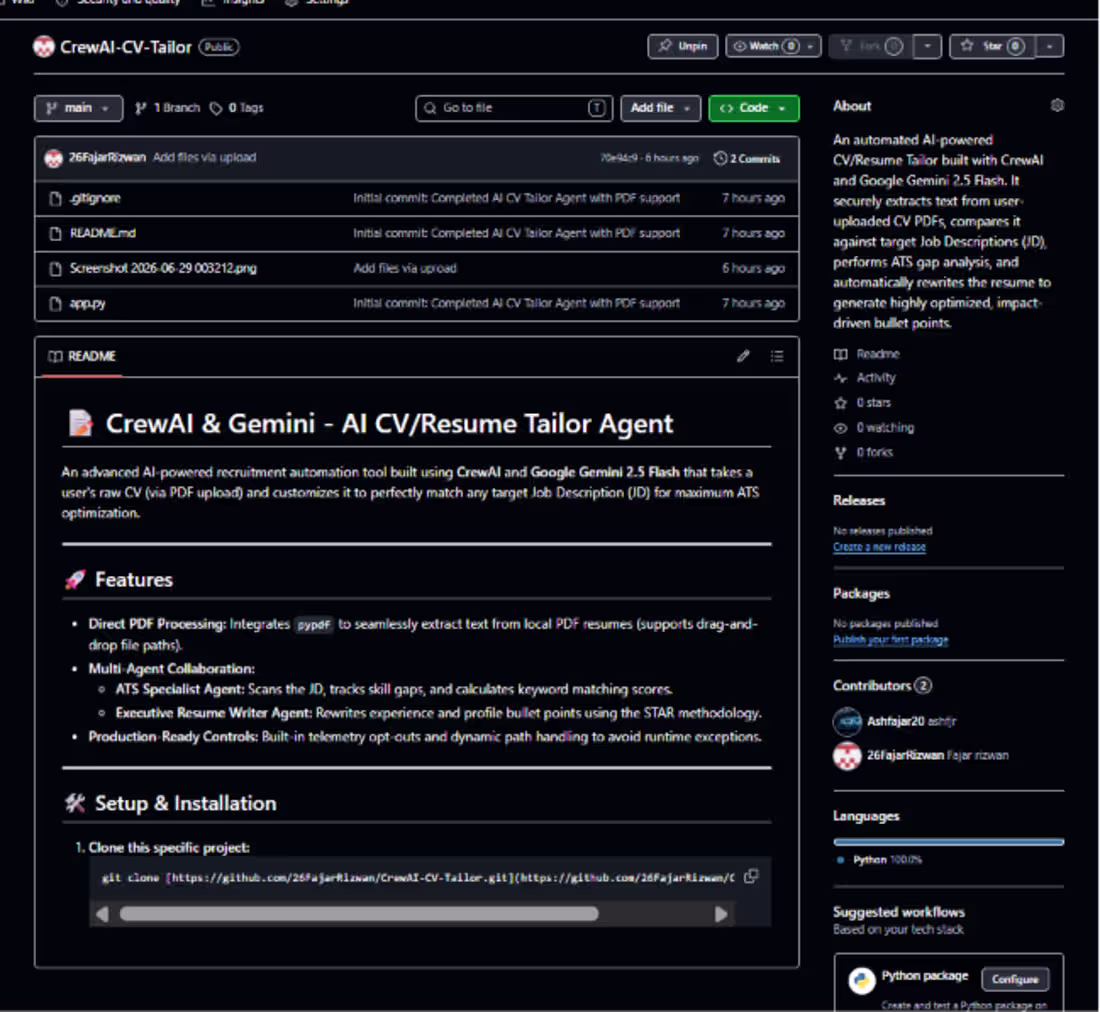
Task: Click the file icon beside app.py
Action: click(x=55, y=304)
